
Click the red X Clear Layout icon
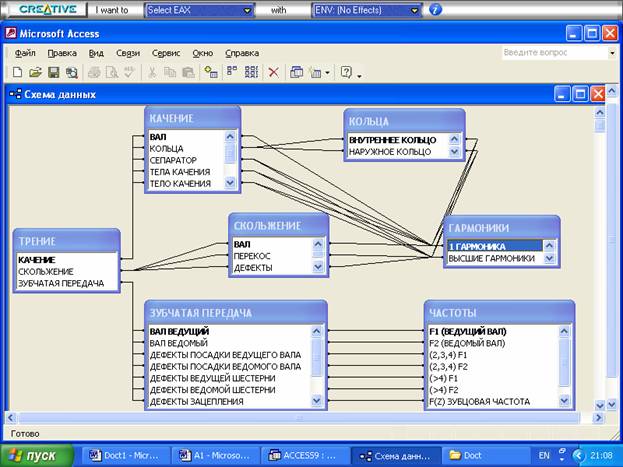[273, 72]
